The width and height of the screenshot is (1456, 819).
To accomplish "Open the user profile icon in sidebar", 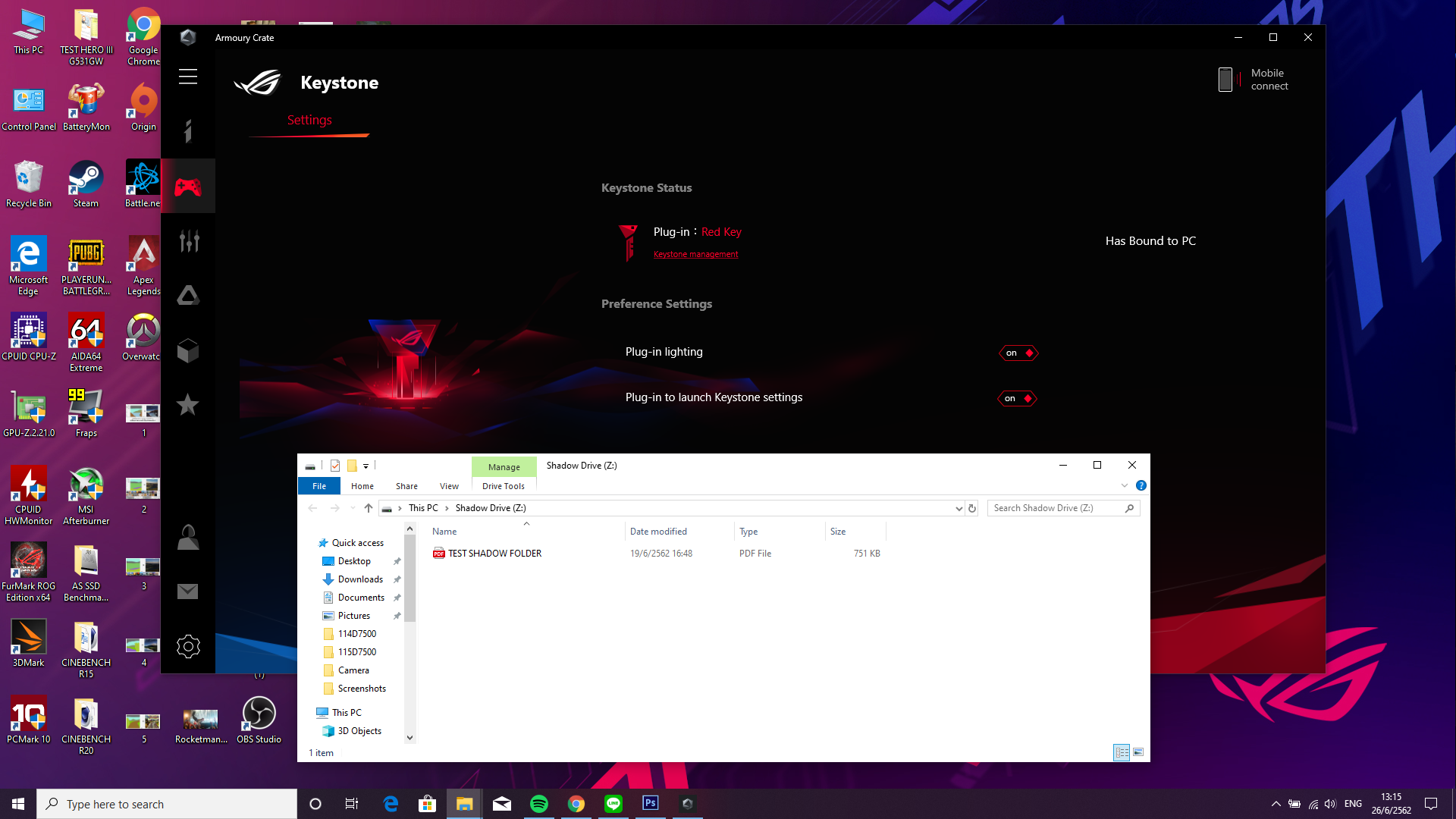I will click(x=188, y=537).
